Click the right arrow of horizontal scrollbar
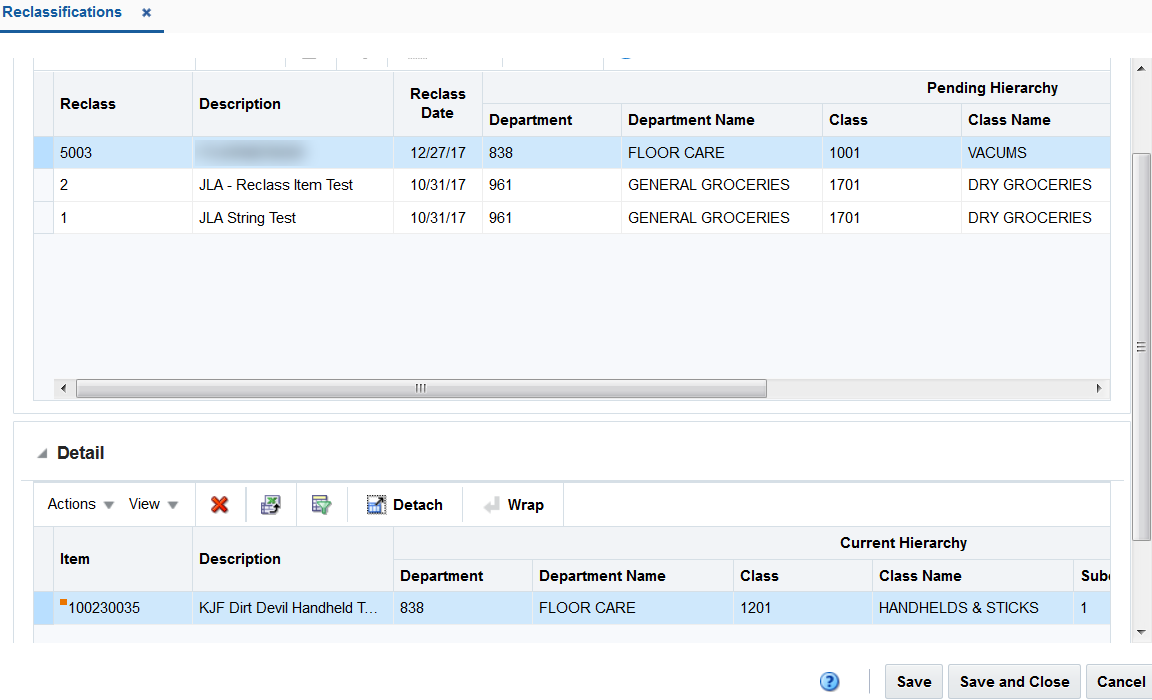This screenshot has width=1152, height=700. (x=1099, y=389)
